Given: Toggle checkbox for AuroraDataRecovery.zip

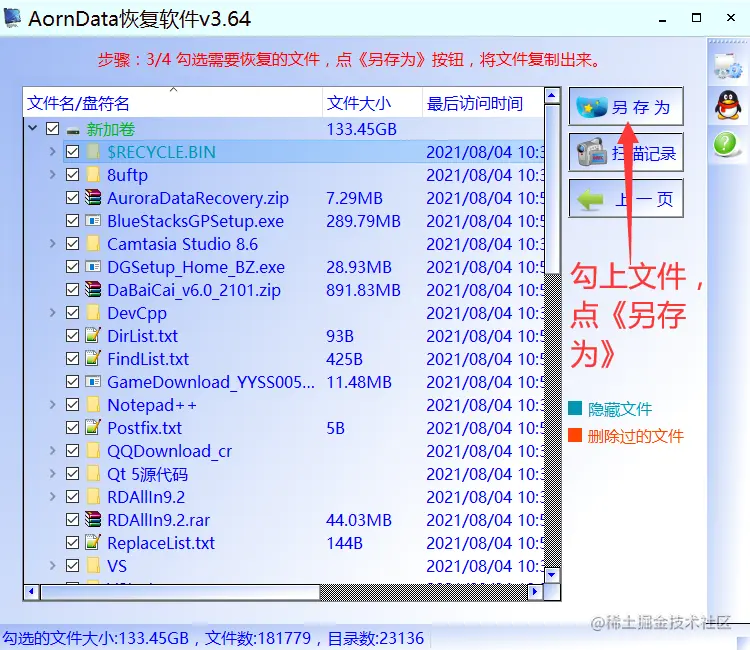Looking at the screenshot, I should pyautogui.click(x=73, y=198).
